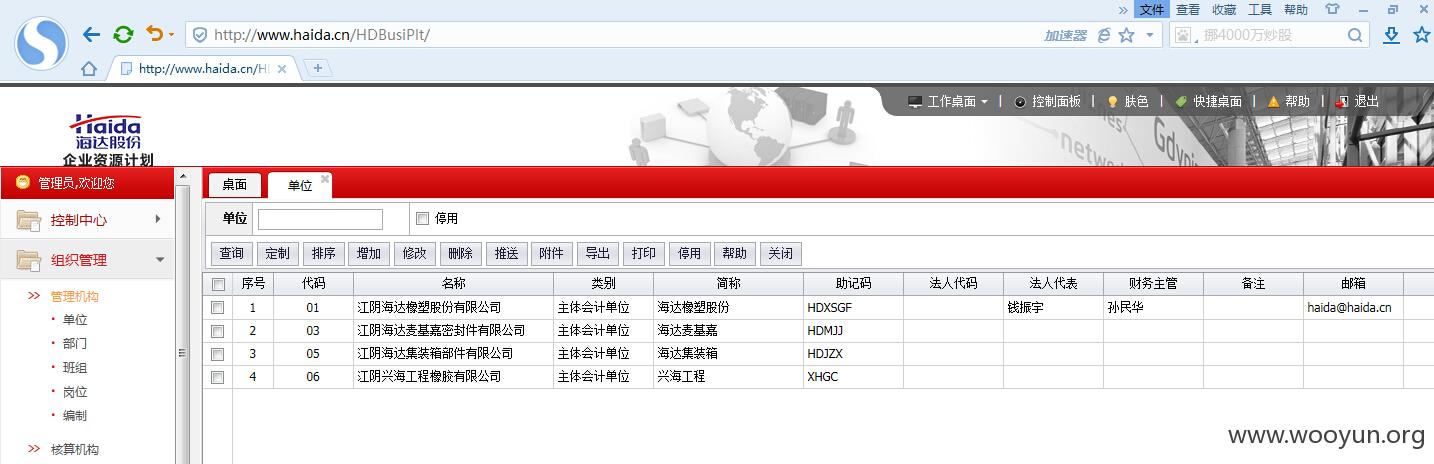1434x464 pixels.
Task: Check the row for 江阴兴海工程橡胶有限公司
Action: (x=218, y=377)
